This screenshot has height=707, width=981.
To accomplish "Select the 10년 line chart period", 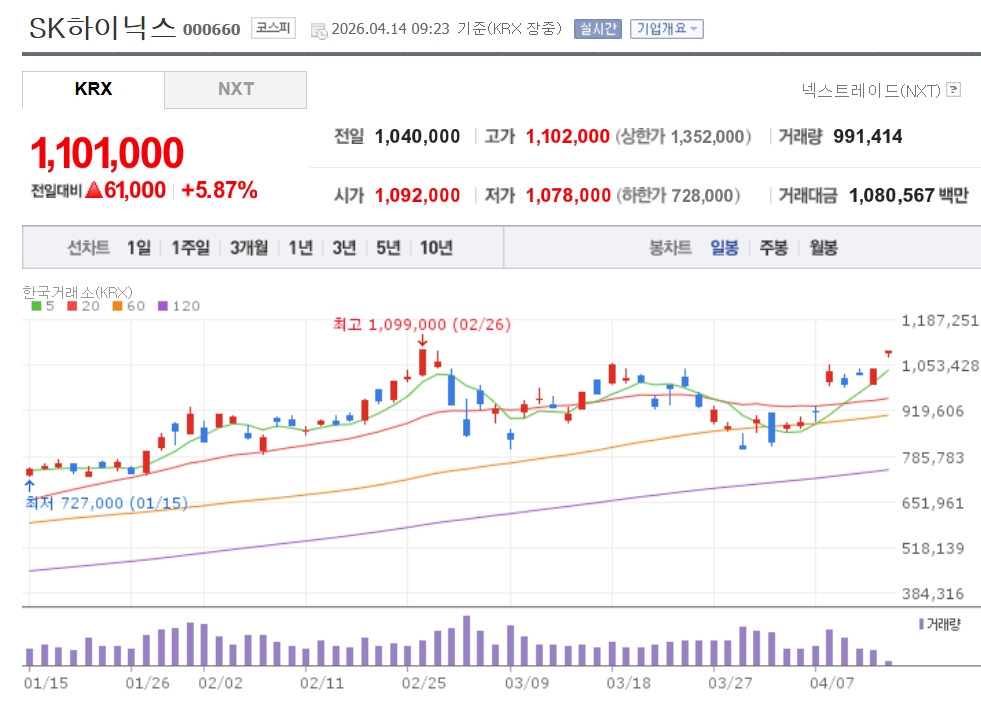I will 436,248.
